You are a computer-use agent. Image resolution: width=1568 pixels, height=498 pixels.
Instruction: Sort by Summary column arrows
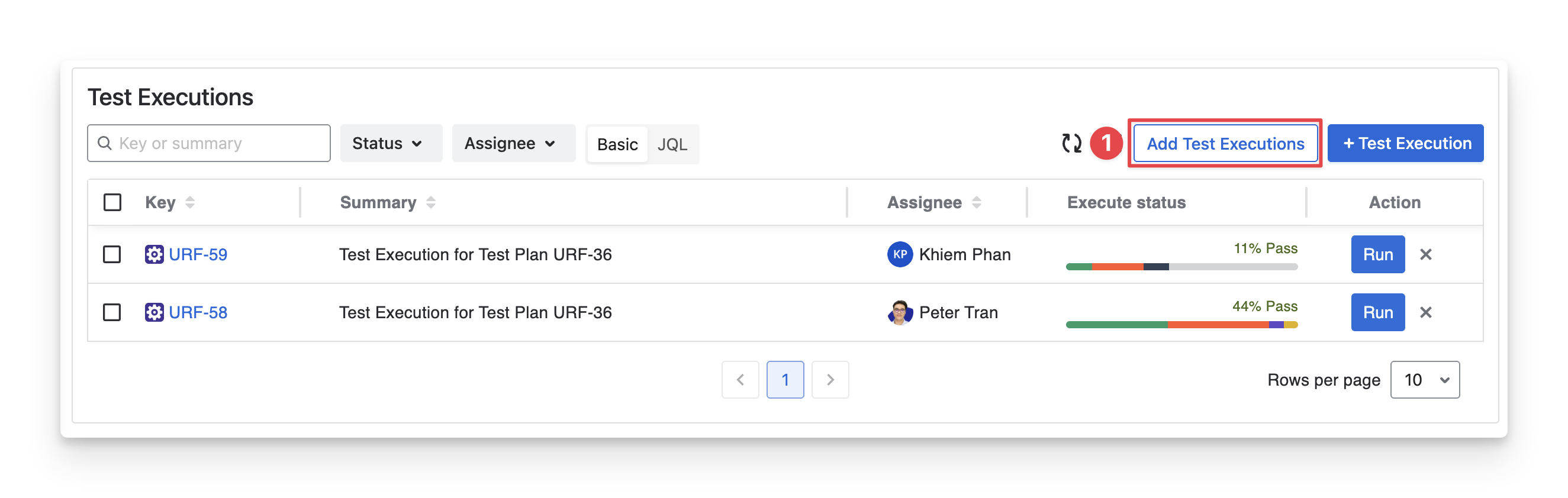(431, 202)
